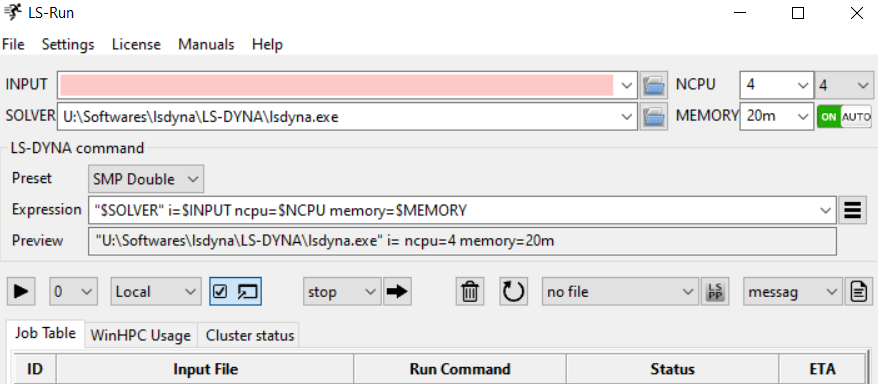Browse for SOLVER executable folder icon
Screen dimensions: 878x384
653,116
